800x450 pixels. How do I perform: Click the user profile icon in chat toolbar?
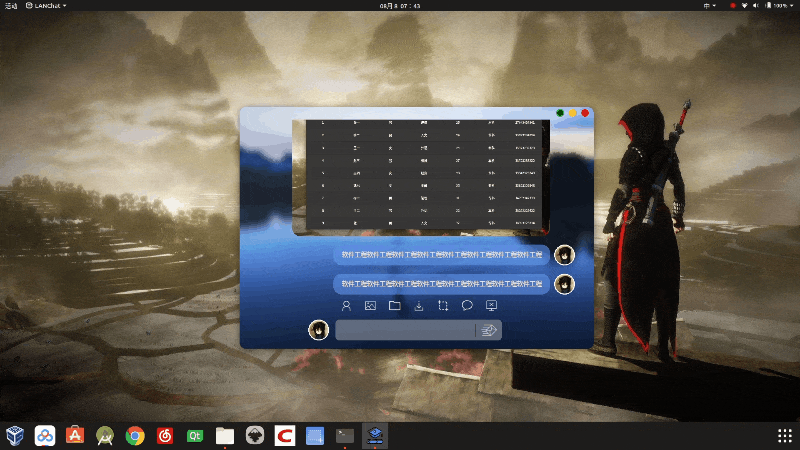point(346,306)
